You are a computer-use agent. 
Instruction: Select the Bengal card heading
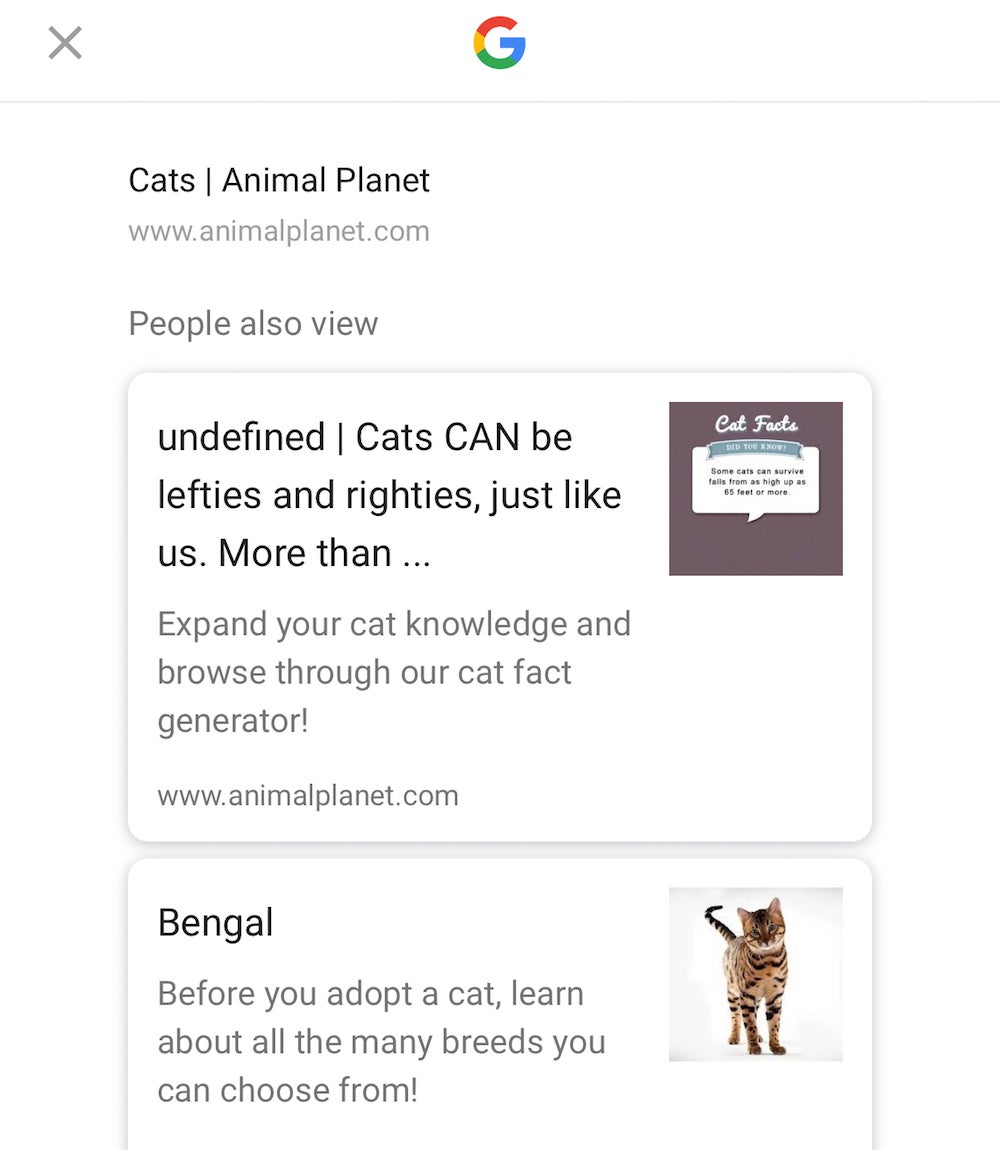coord(216,923)
